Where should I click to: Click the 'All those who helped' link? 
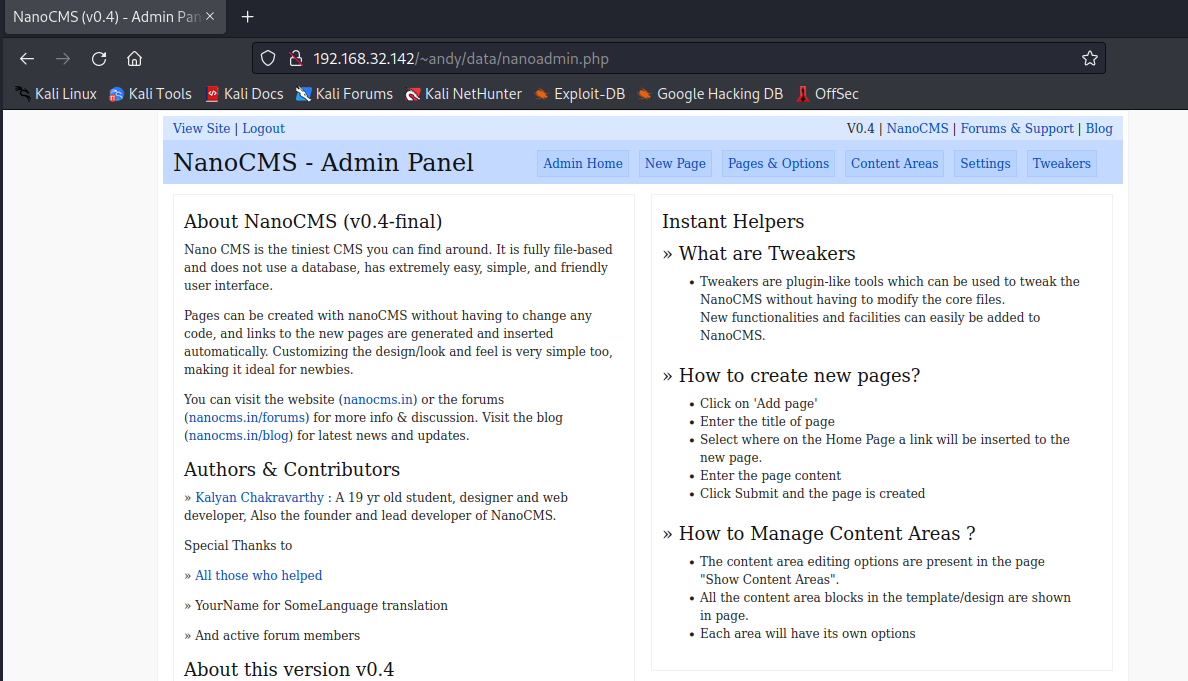(x=258, y=575)
